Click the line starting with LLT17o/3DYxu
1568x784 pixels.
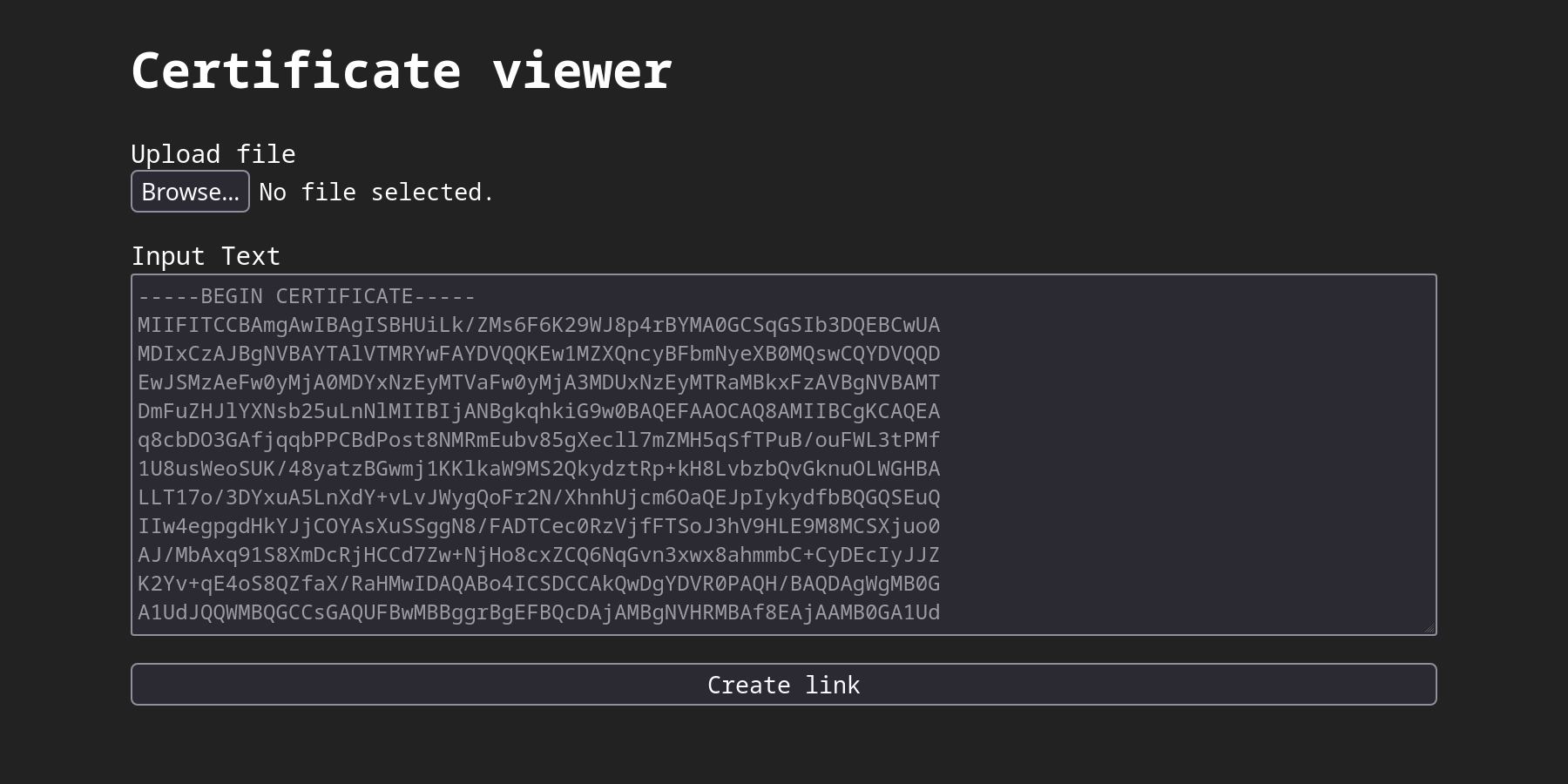(539, 497)
